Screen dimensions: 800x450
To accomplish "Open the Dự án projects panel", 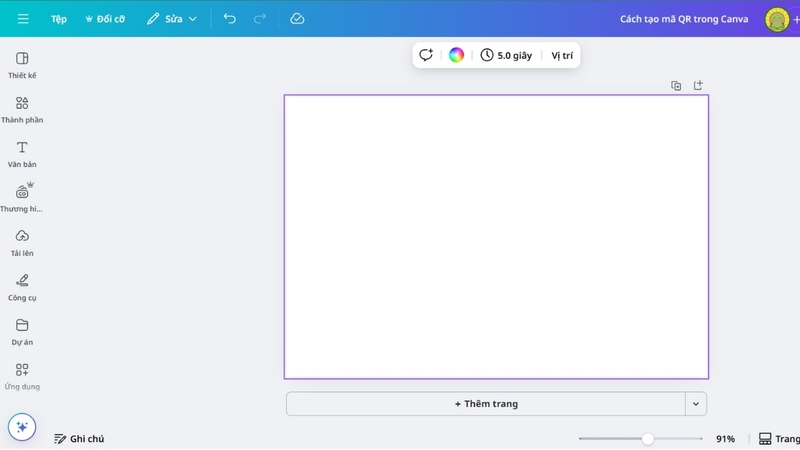I will pyautogui.click(x=22, y=332).
